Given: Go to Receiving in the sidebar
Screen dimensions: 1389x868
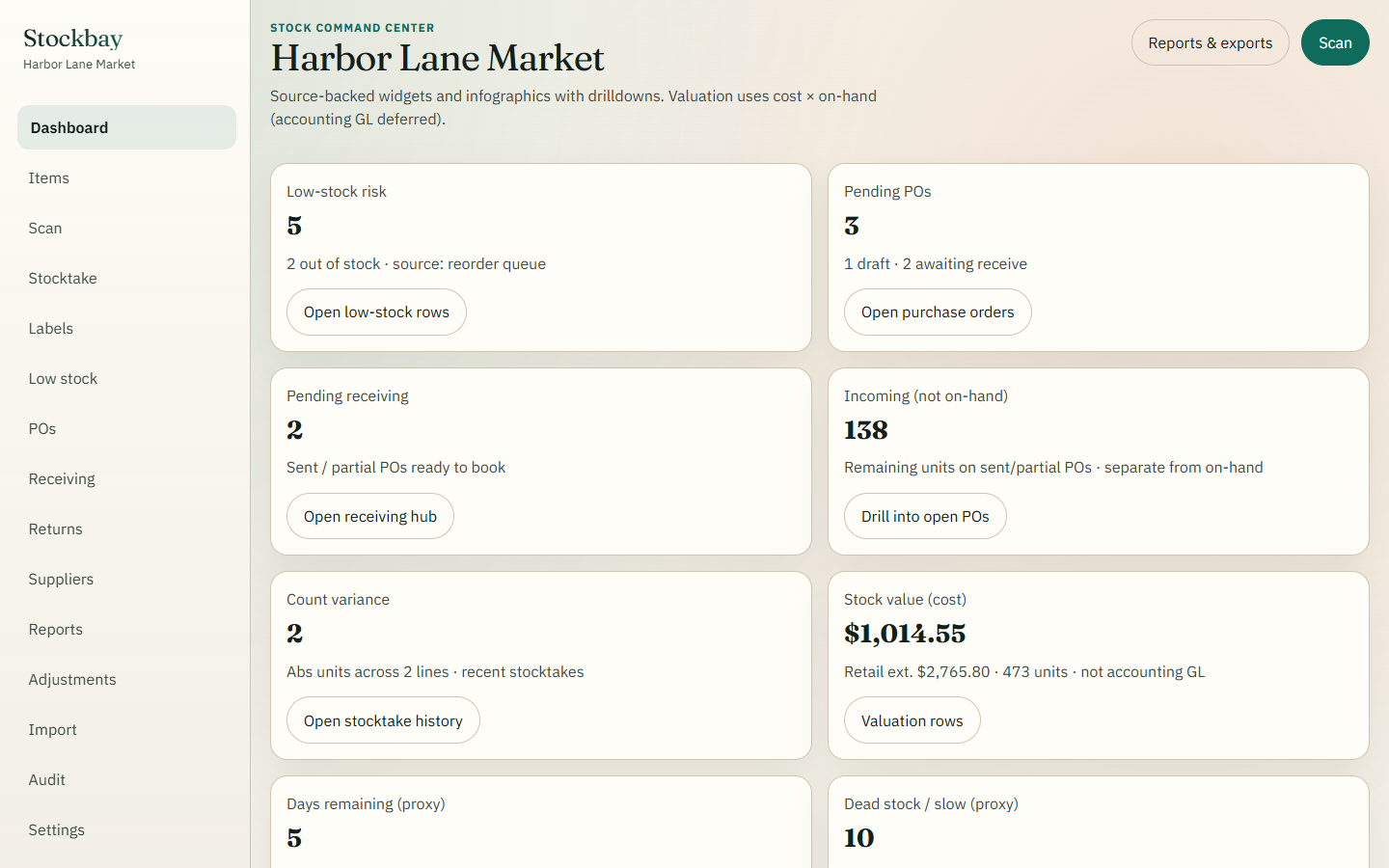Looking at the screenshot, I should point(126,478).
